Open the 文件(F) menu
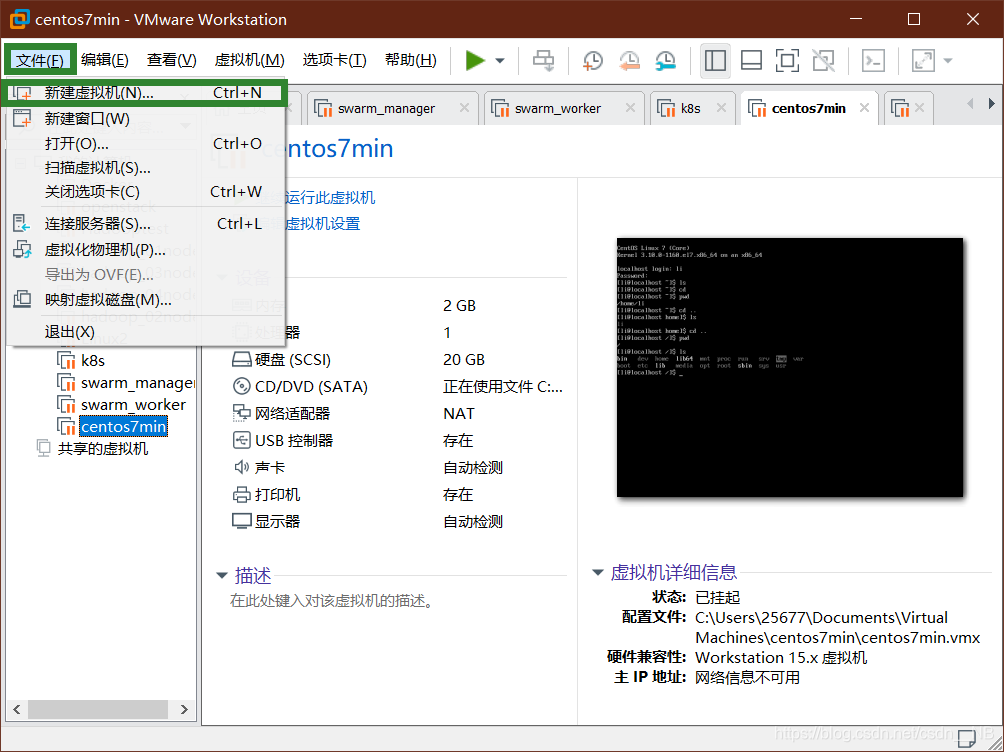Image resolution: width=1004 pixels, height=752 pixels. [40, 60]
